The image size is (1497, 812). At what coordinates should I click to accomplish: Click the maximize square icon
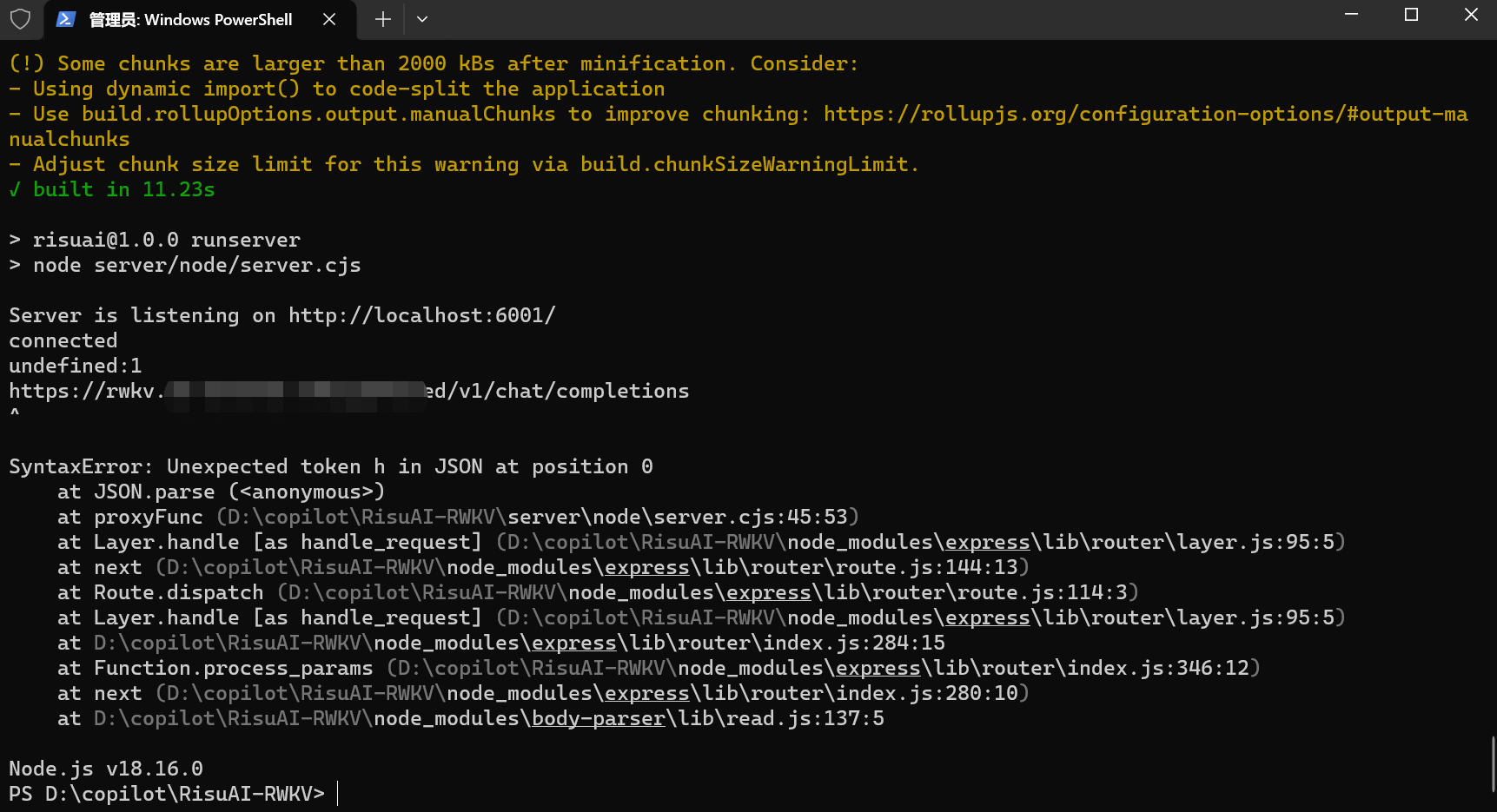pyautogui.click(x=1411, y=15)
